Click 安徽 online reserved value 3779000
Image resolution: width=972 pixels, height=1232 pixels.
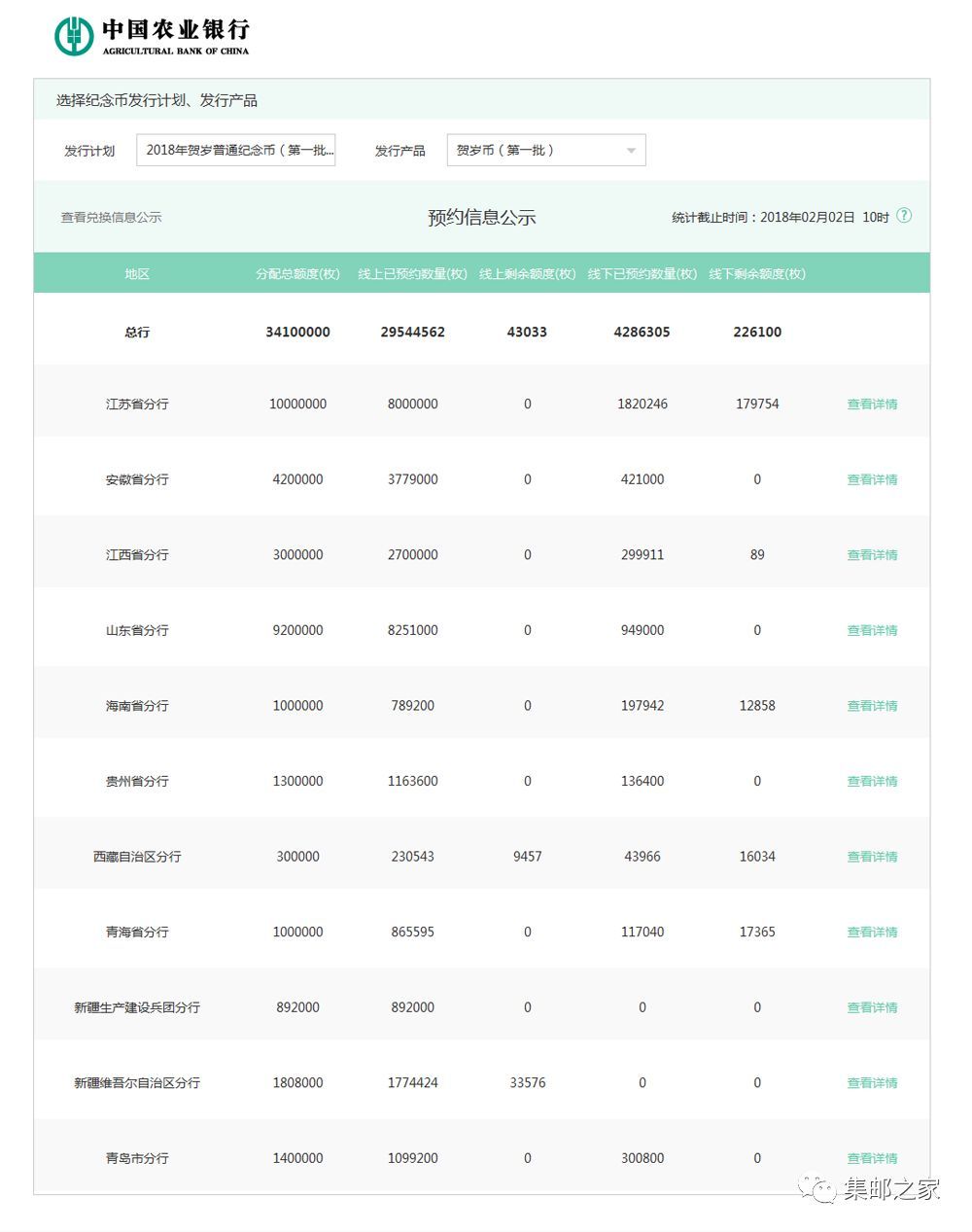(x=412, y=479)
